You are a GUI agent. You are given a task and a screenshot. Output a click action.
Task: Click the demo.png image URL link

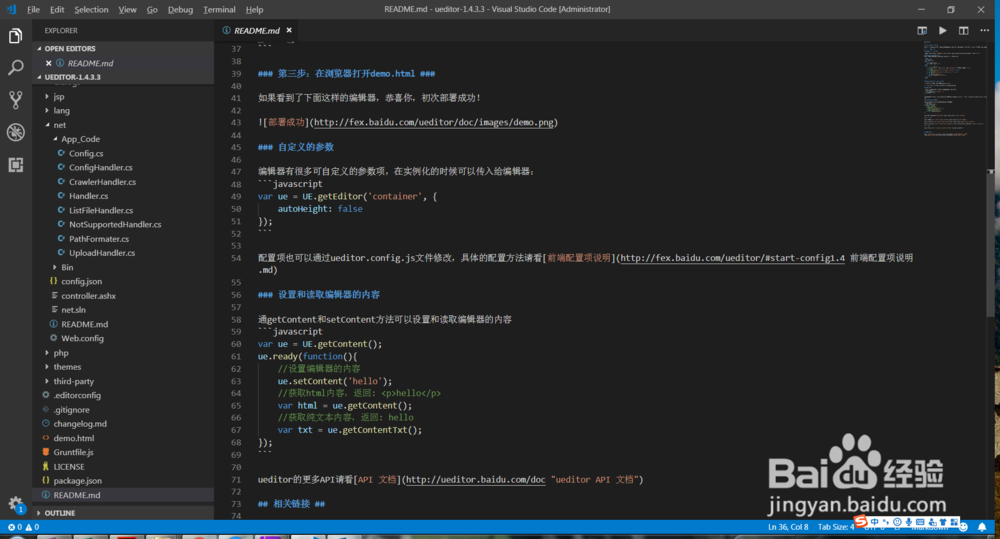pos(433,122)
